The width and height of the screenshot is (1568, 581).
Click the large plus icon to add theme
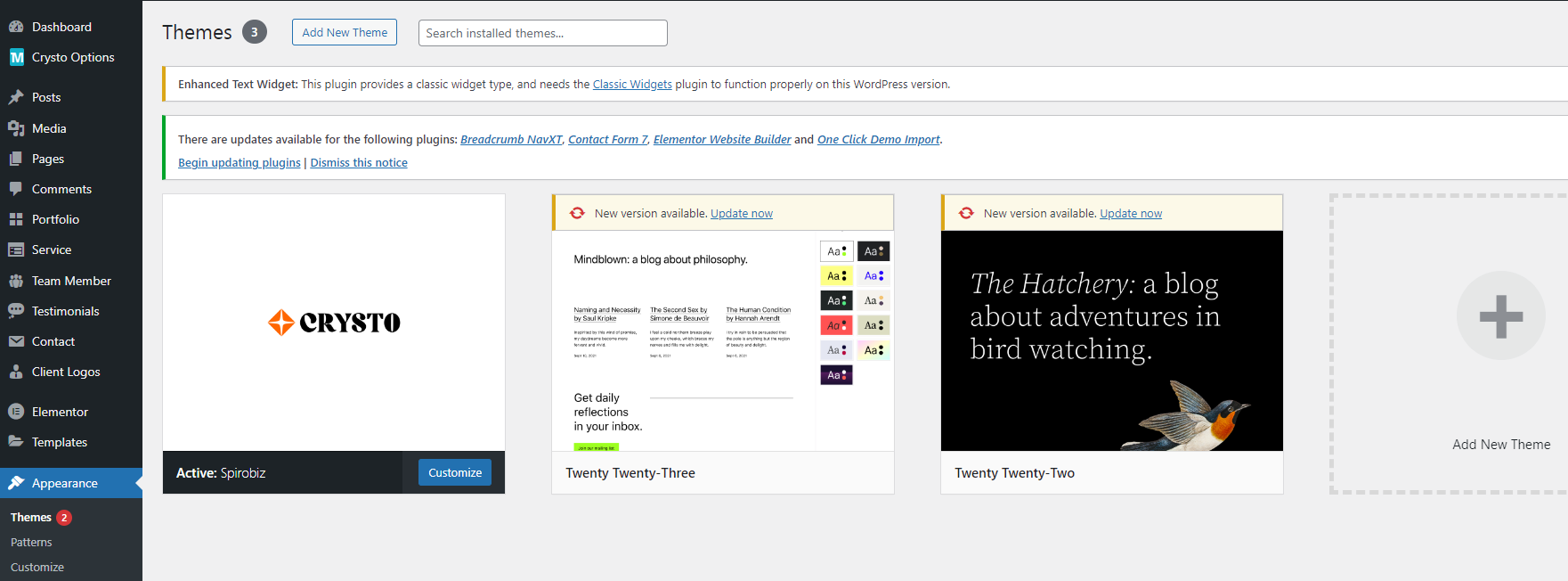[x=1500, y=316]
